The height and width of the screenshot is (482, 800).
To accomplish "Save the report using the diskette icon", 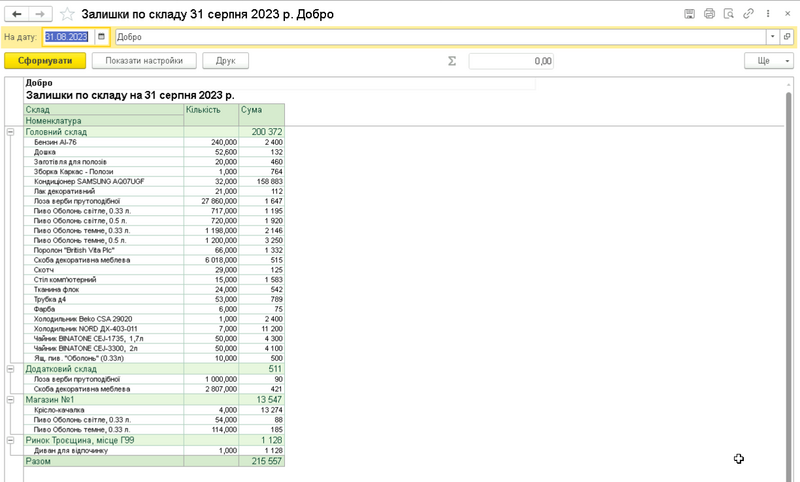I will pyautogui.click(x=689, y=14).
